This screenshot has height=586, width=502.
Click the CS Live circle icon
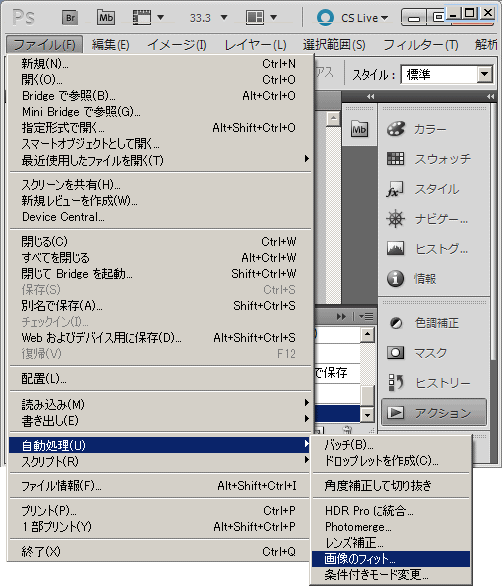(x=325, y=18)
